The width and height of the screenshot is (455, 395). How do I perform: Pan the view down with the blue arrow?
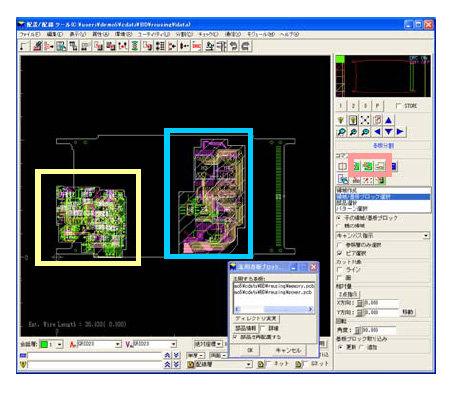tap(388, 132)
